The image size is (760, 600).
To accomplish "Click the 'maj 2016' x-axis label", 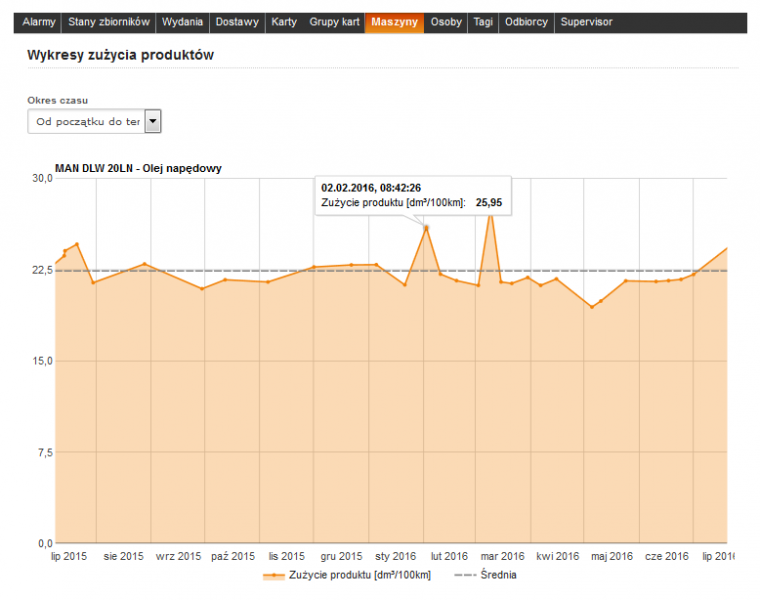I will pos(612,556).
